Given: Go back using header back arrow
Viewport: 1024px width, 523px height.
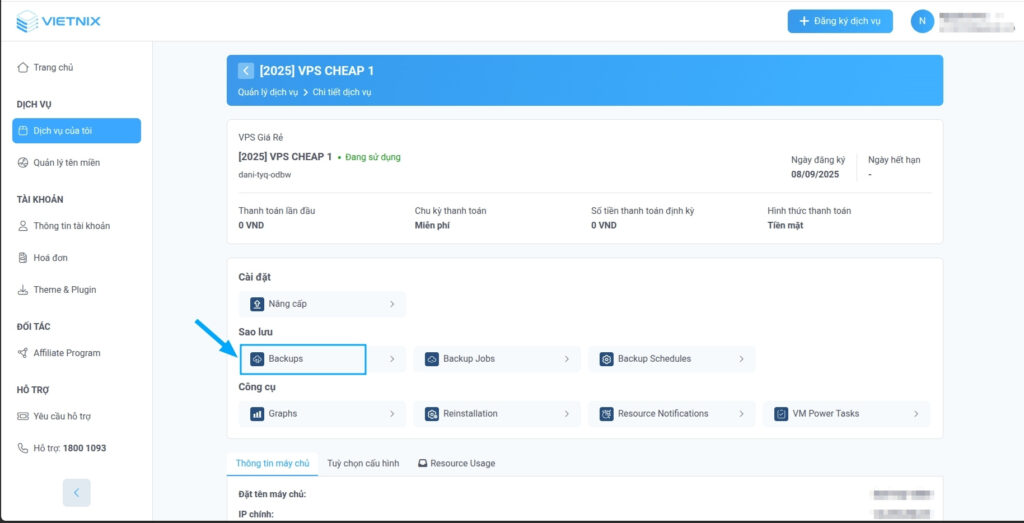Looking at the screenshot, I should coord(246,71).
